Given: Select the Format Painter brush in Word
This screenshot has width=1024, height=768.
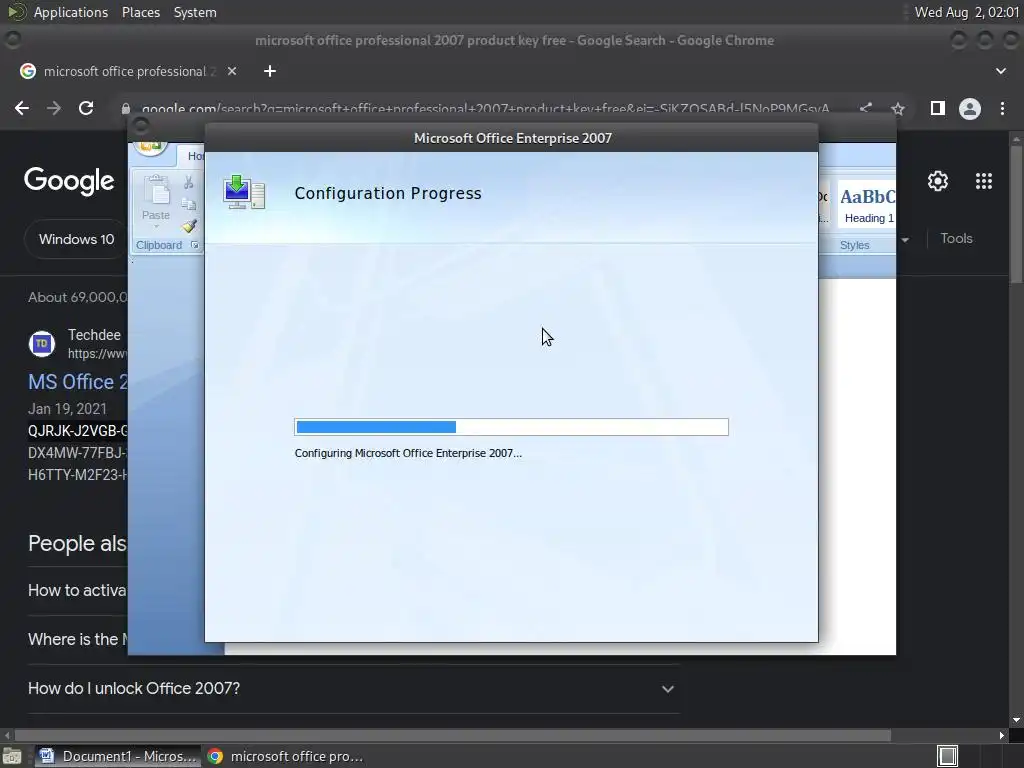Looking at the screenshot, I should point(189,226).
